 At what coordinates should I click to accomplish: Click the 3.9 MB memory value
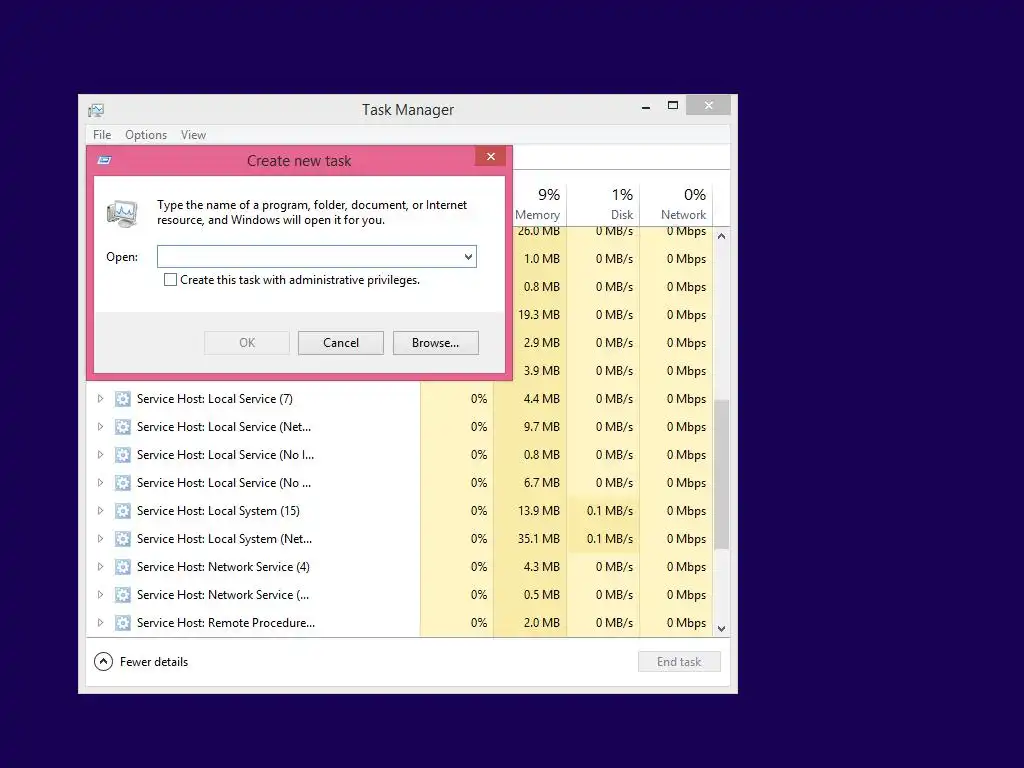[541, 371]
